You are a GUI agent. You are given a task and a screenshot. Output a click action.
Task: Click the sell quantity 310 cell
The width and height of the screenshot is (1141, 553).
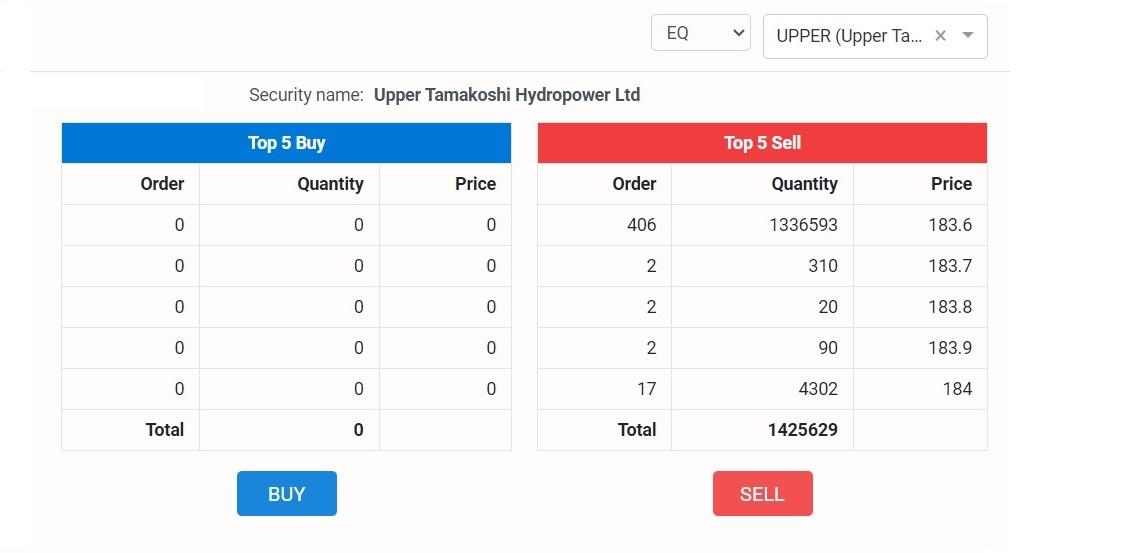(x=763, y=266)
